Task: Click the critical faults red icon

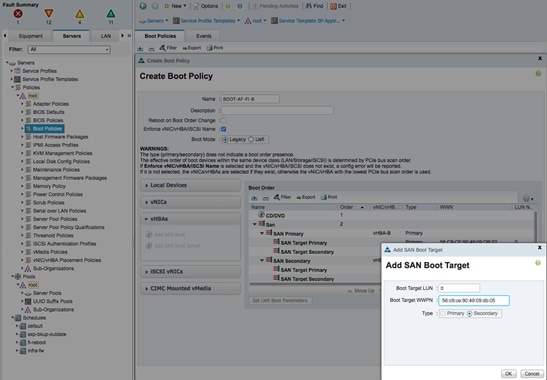Action: tap(18, 14)
